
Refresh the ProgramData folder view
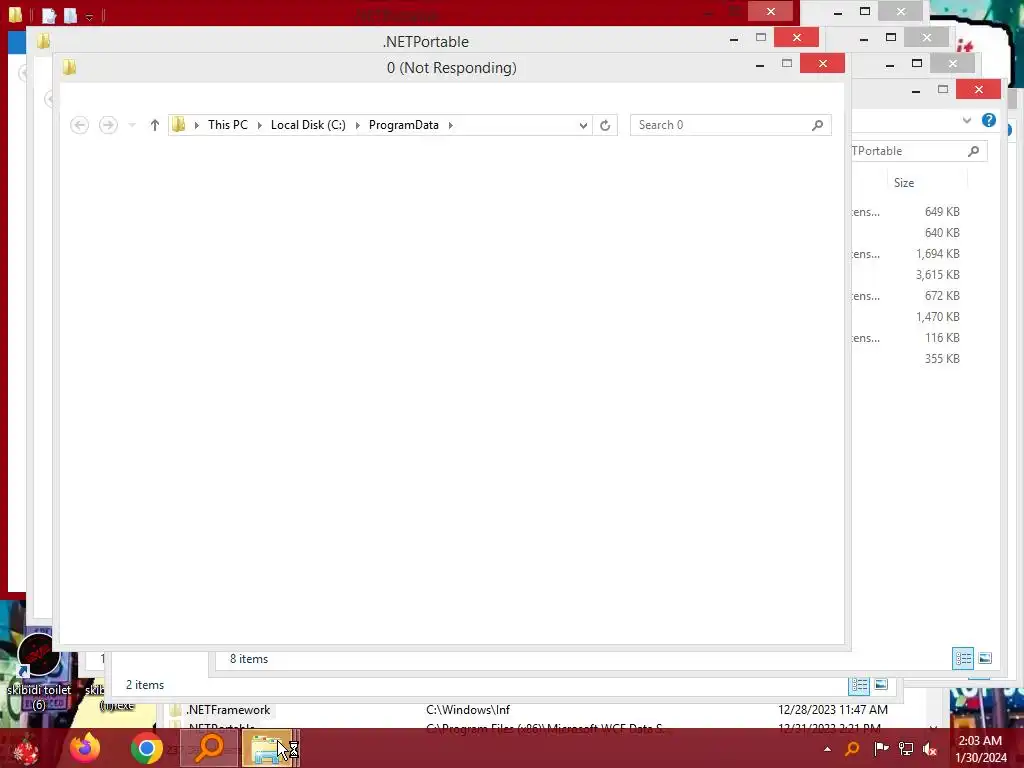pyautogui.click(x=605, y=125)
